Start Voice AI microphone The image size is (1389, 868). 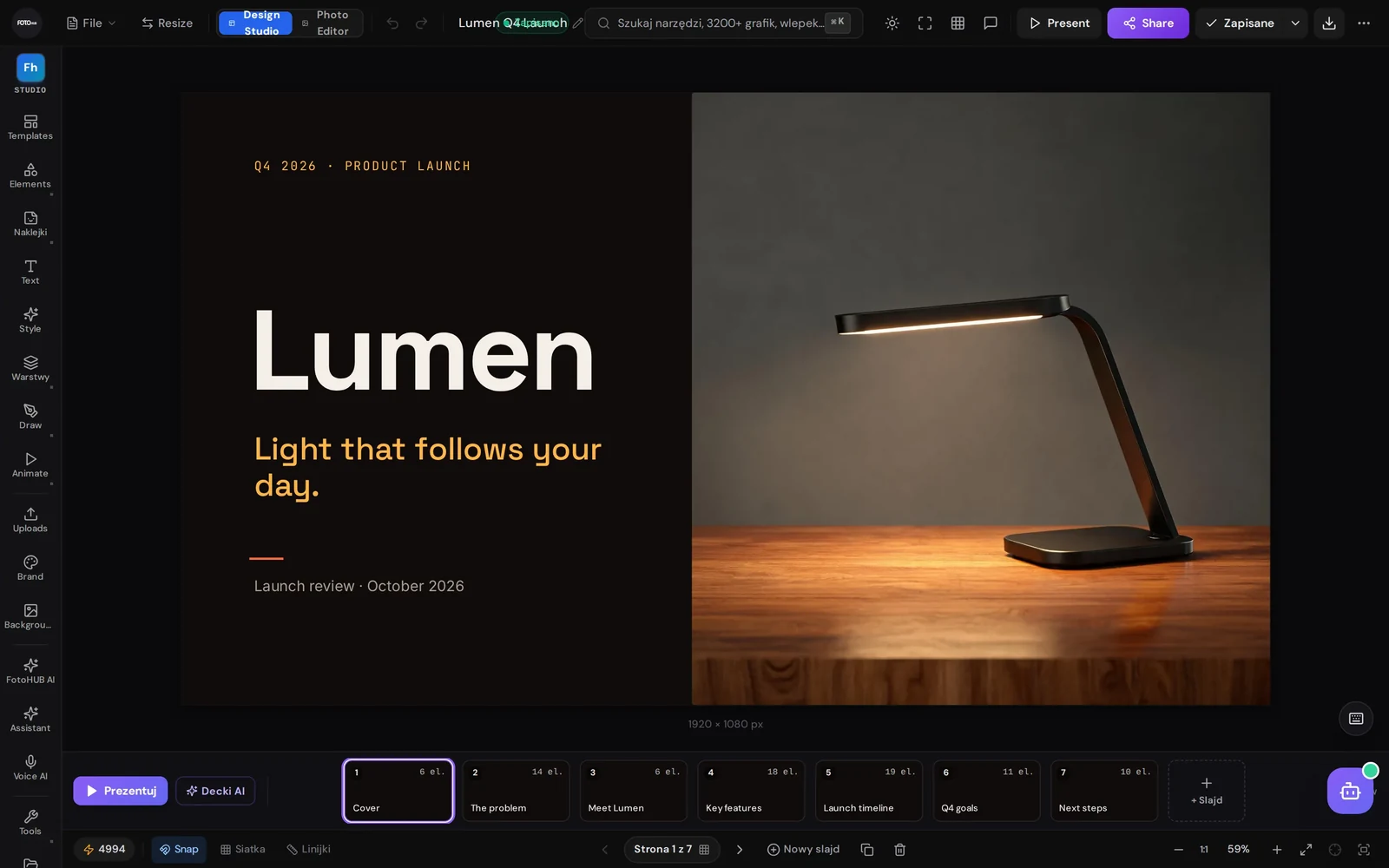[30, 767]
